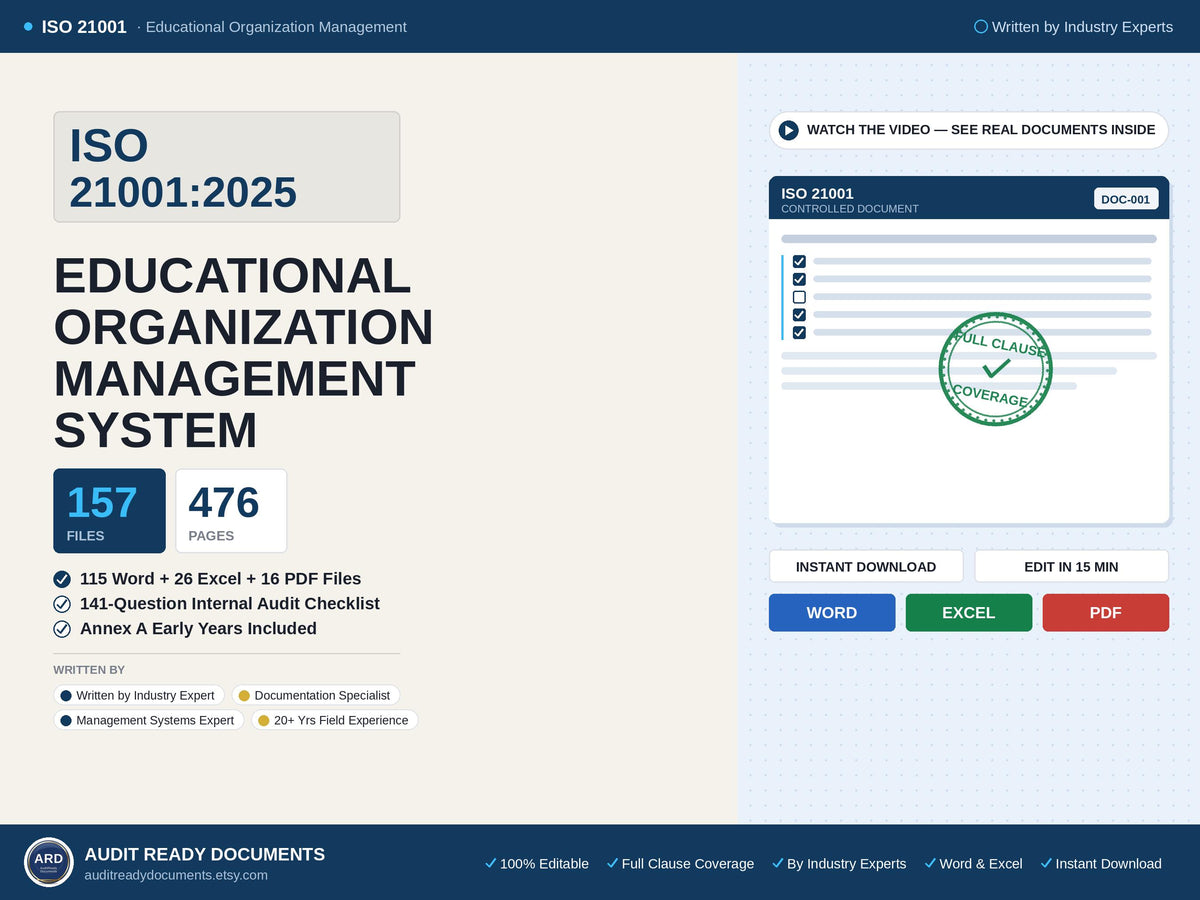Click the 157 FILES tile
The height and width of the screenshot is (900, 1200).
pyautogui.click(x=109, y=511)
